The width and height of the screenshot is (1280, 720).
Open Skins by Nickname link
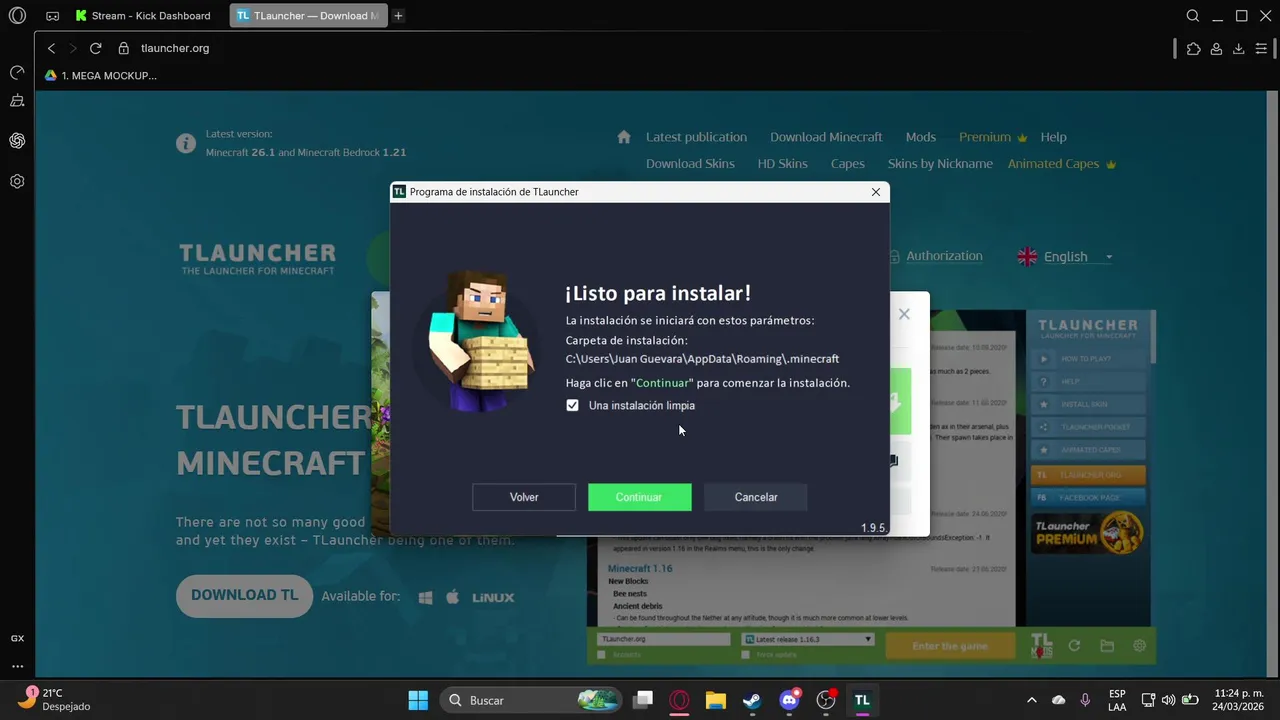(x=940, y=164)
